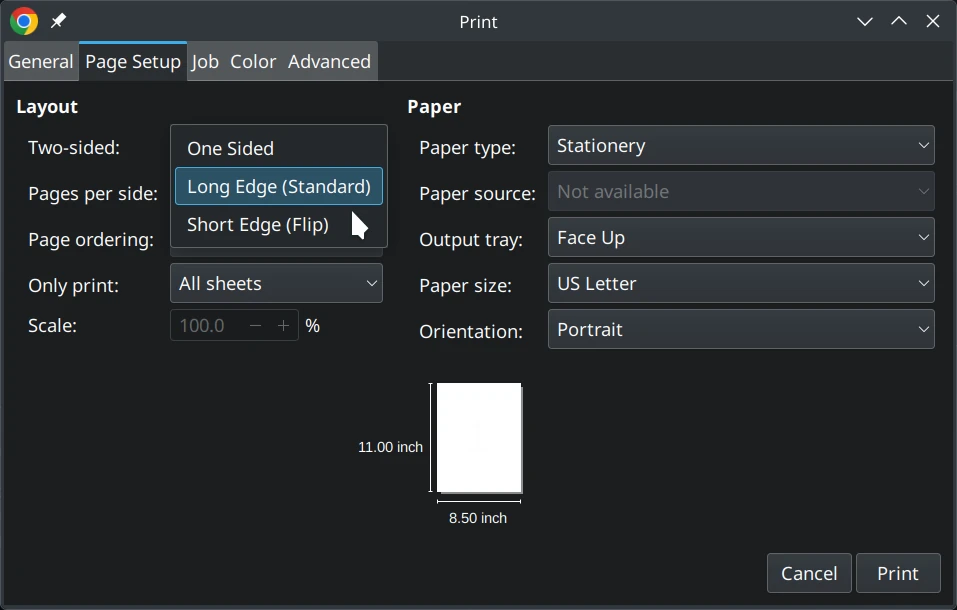This screenshot has width=957, height=610.
Task: Open the Paper size dropdown
Action: click(x=741, y=284)
